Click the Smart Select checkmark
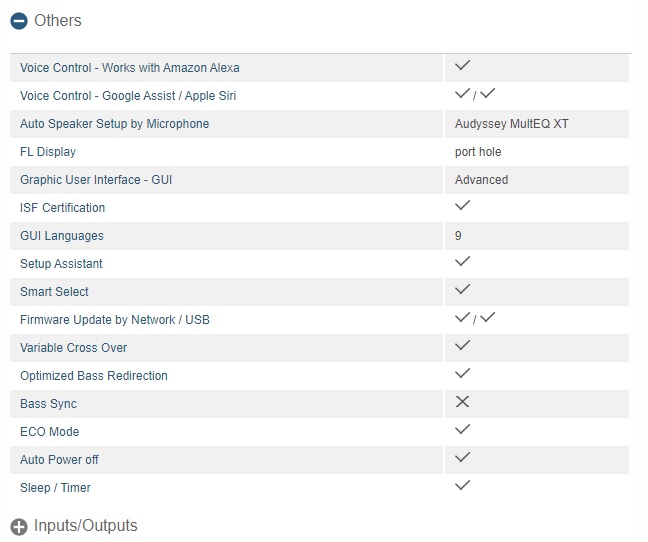Viewport: 648px width, 542px height. pos(462,290)
